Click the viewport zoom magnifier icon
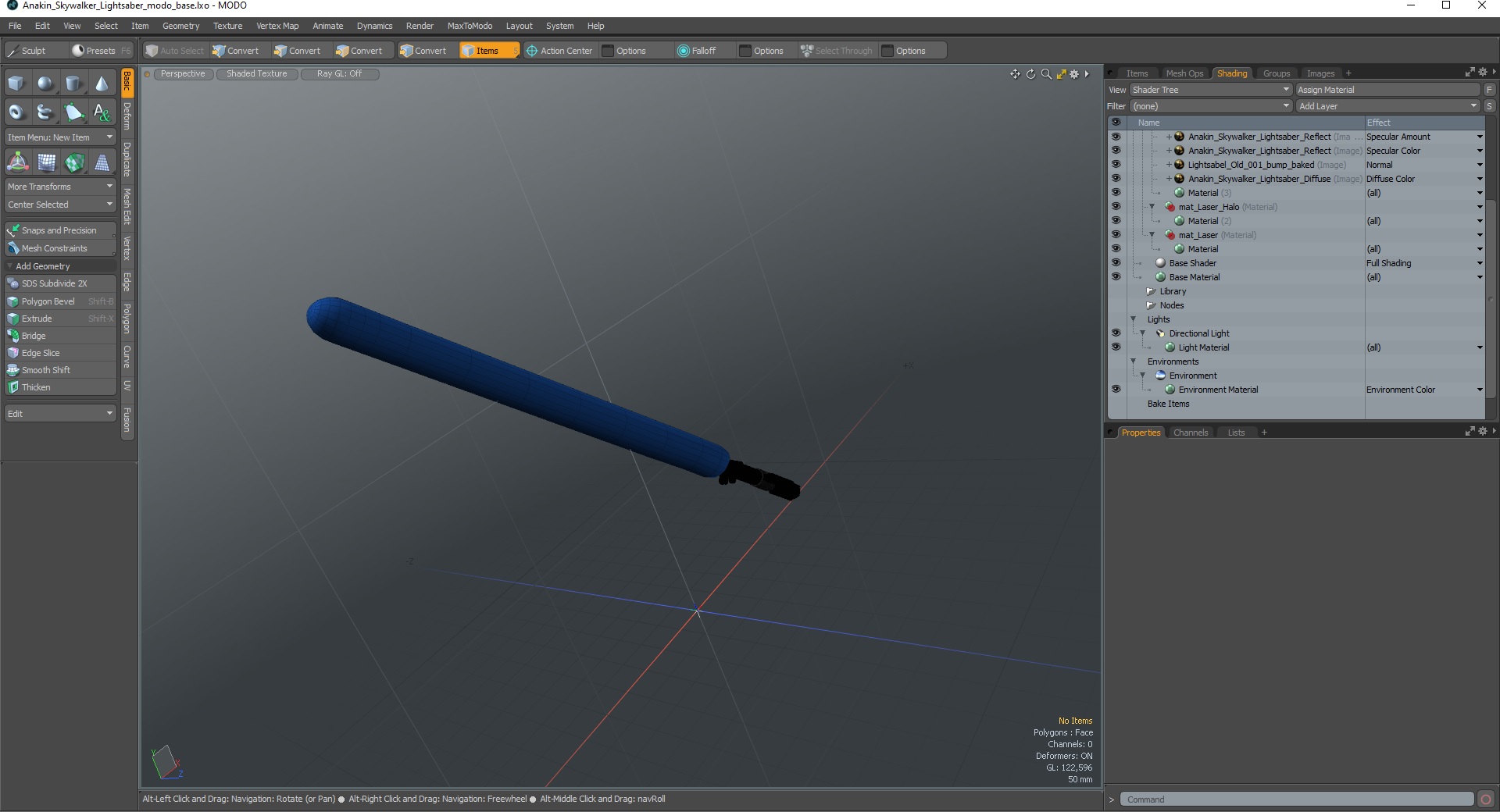Viewport: 1500px width, 812px height. (x=1046, y=74)
